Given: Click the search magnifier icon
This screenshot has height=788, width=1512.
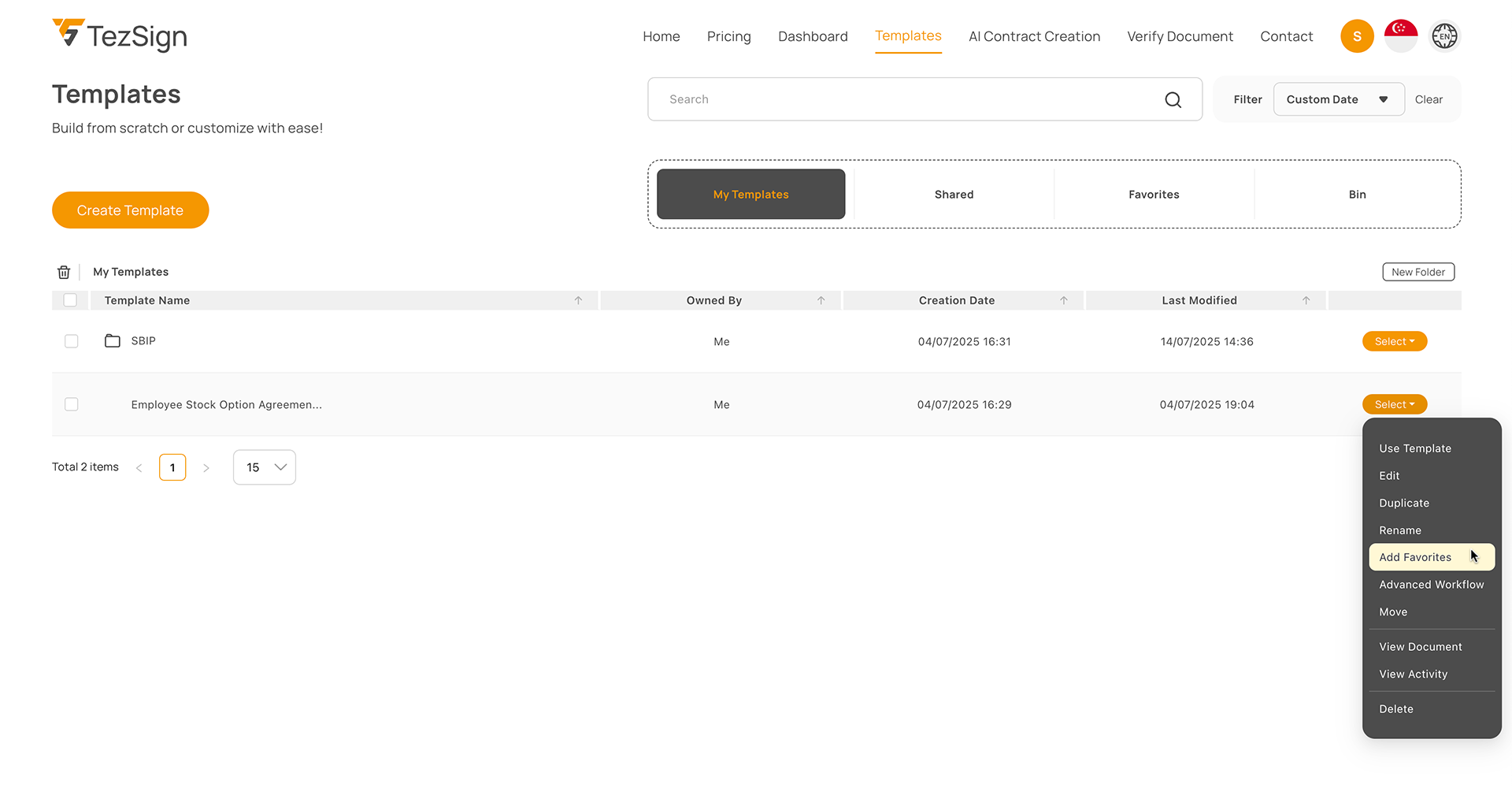Looking at the screenshot, I should [x=1173, y=100].
